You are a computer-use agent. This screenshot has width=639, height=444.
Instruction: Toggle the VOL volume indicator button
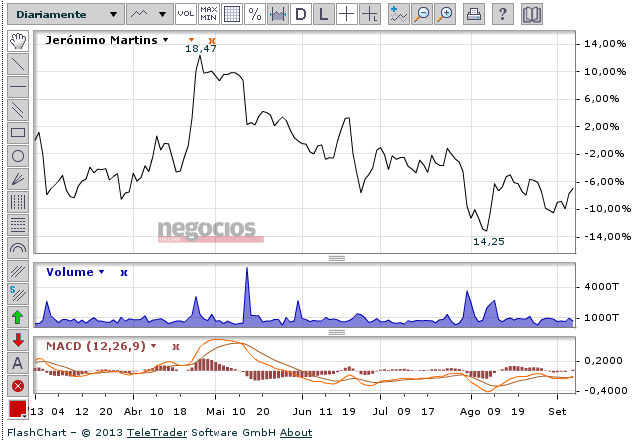click(185, 14)
